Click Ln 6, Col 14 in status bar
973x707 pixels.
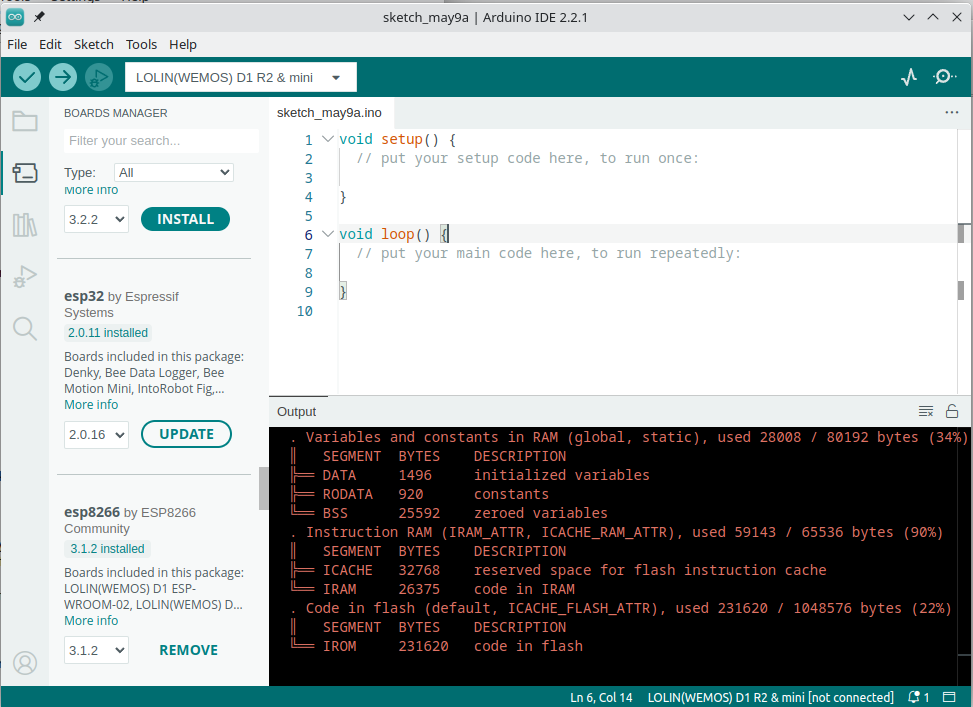click(601, 697)
